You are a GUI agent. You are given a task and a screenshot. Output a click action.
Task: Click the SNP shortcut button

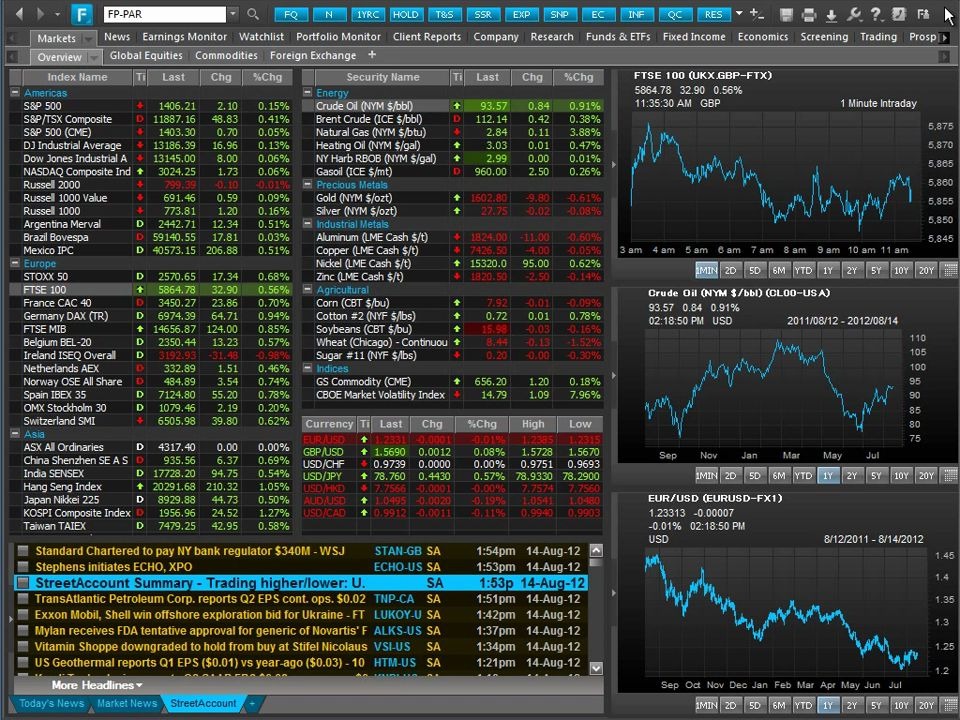pos(560,14)
